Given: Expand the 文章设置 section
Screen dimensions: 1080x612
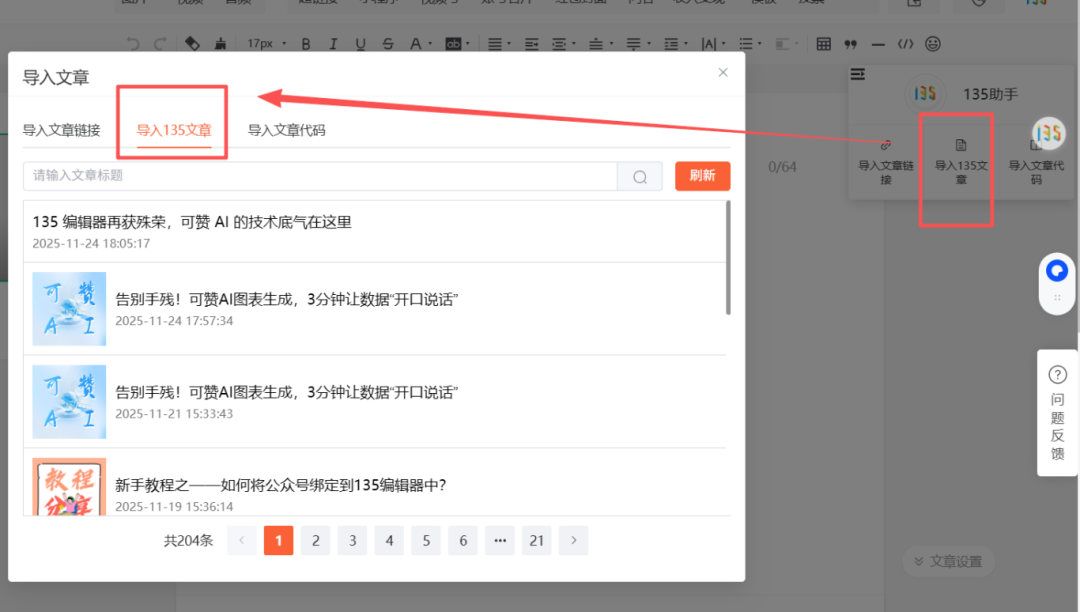Looking at the screenshot, I should (947, 561).
